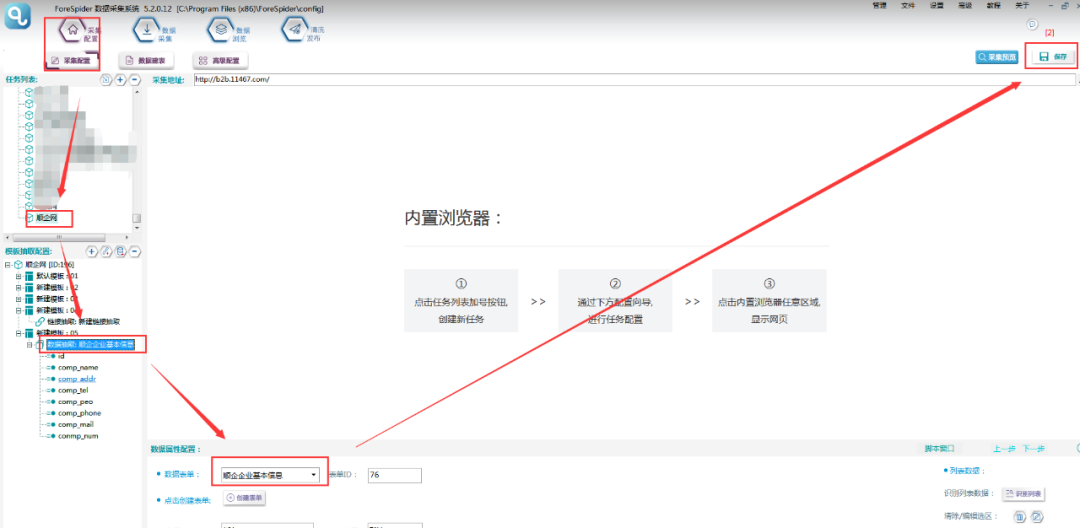Open the 文件 menu
The width and height of the screenshot is (1080, 528).
pyautogui.click(x=908, y=6)
